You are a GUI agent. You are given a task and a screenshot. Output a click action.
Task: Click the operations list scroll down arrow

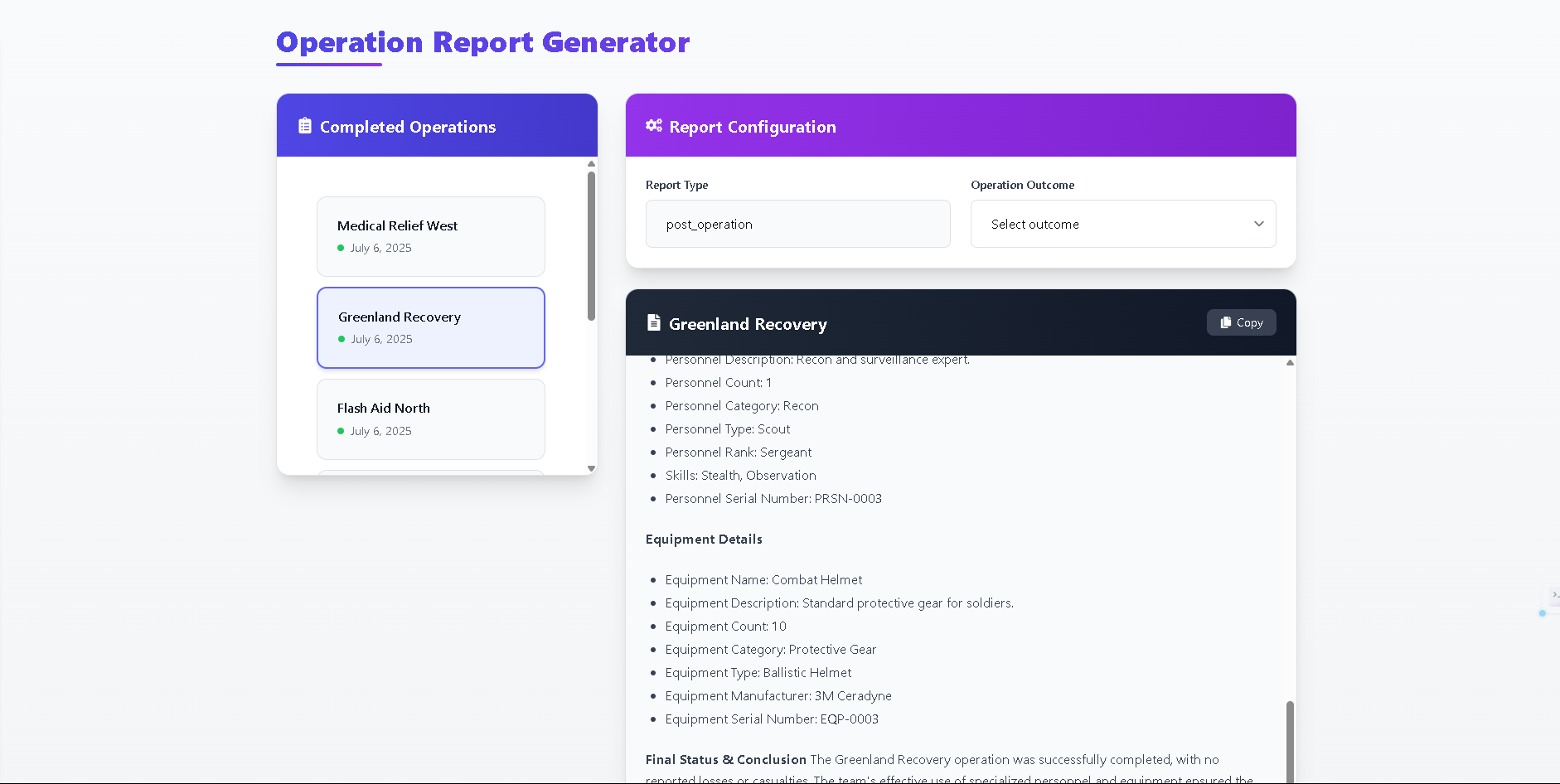tap(591, 468)
